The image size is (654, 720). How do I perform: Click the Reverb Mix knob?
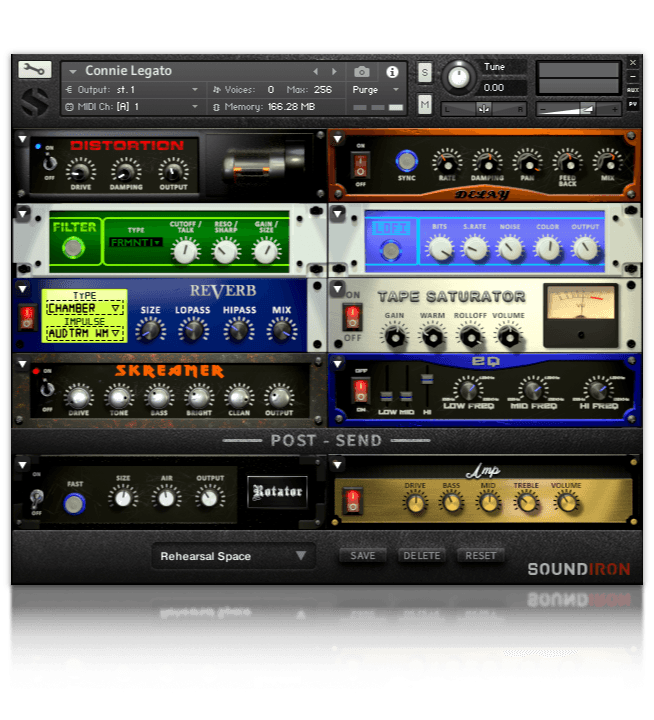[282, 330]
